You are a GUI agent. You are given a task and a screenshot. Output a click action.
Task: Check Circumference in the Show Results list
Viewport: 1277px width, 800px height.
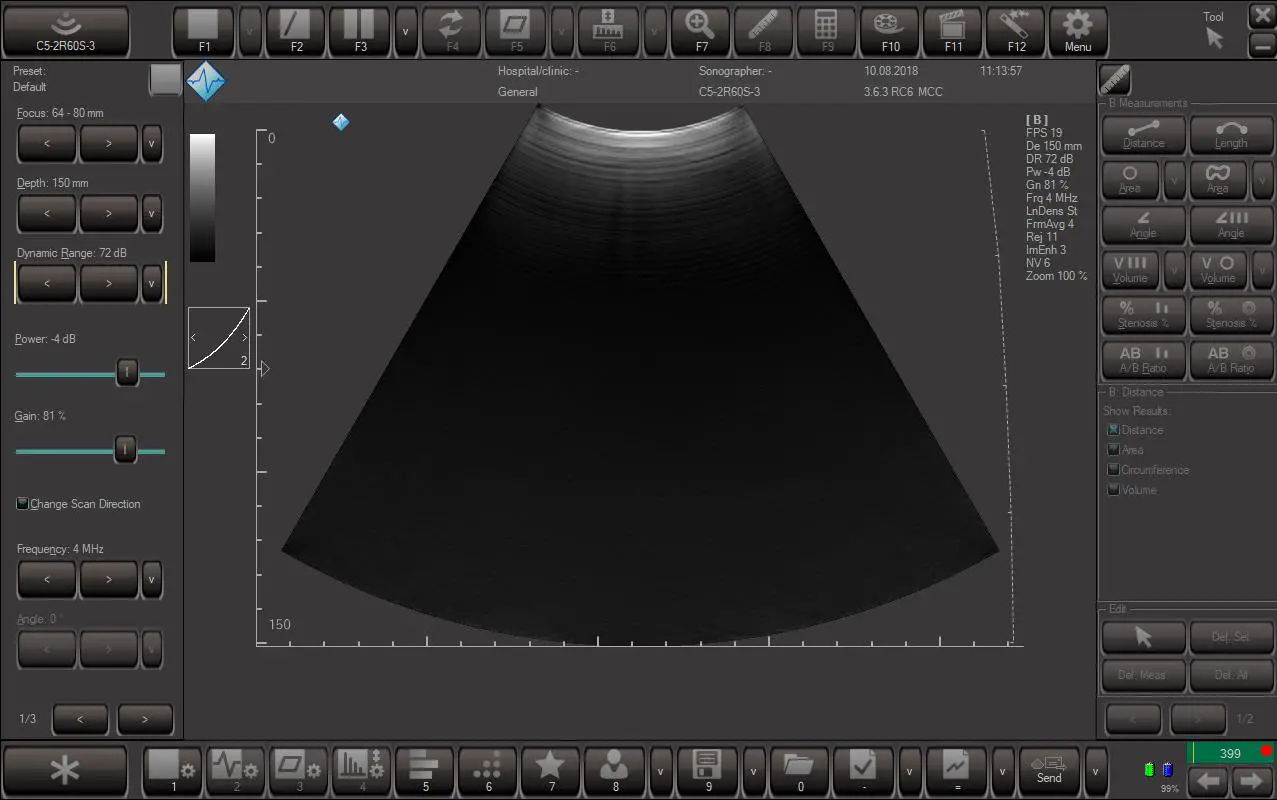[x=1113, y=469]
